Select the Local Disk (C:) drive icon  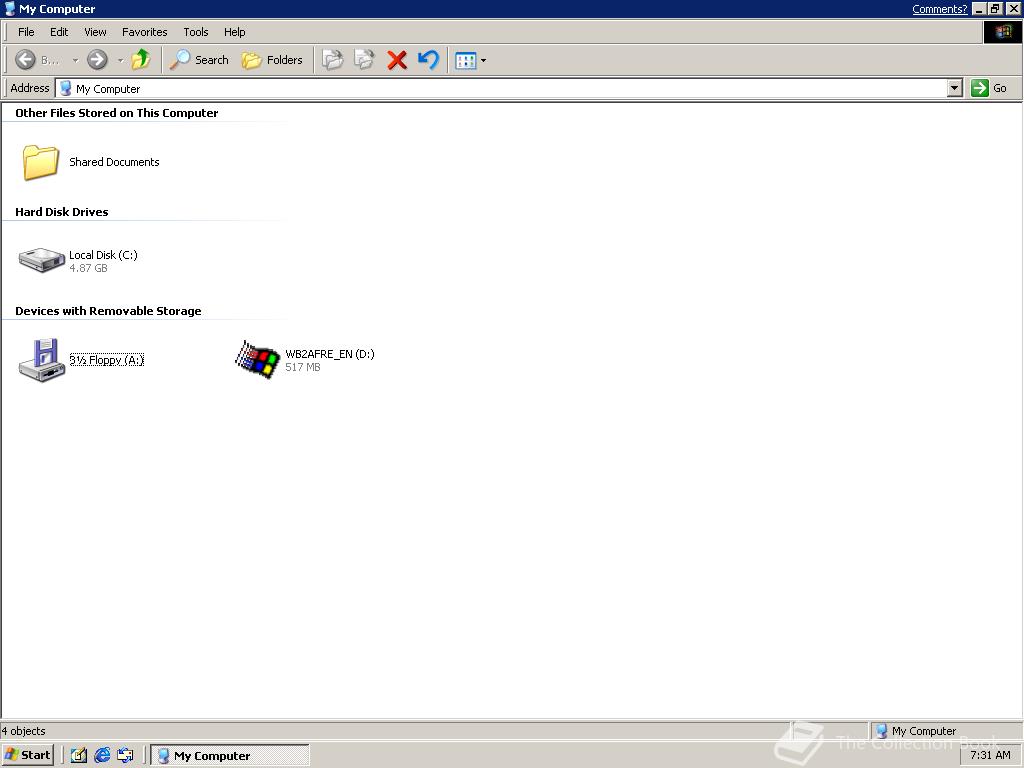pyautogui.click(x=41, y=259)
